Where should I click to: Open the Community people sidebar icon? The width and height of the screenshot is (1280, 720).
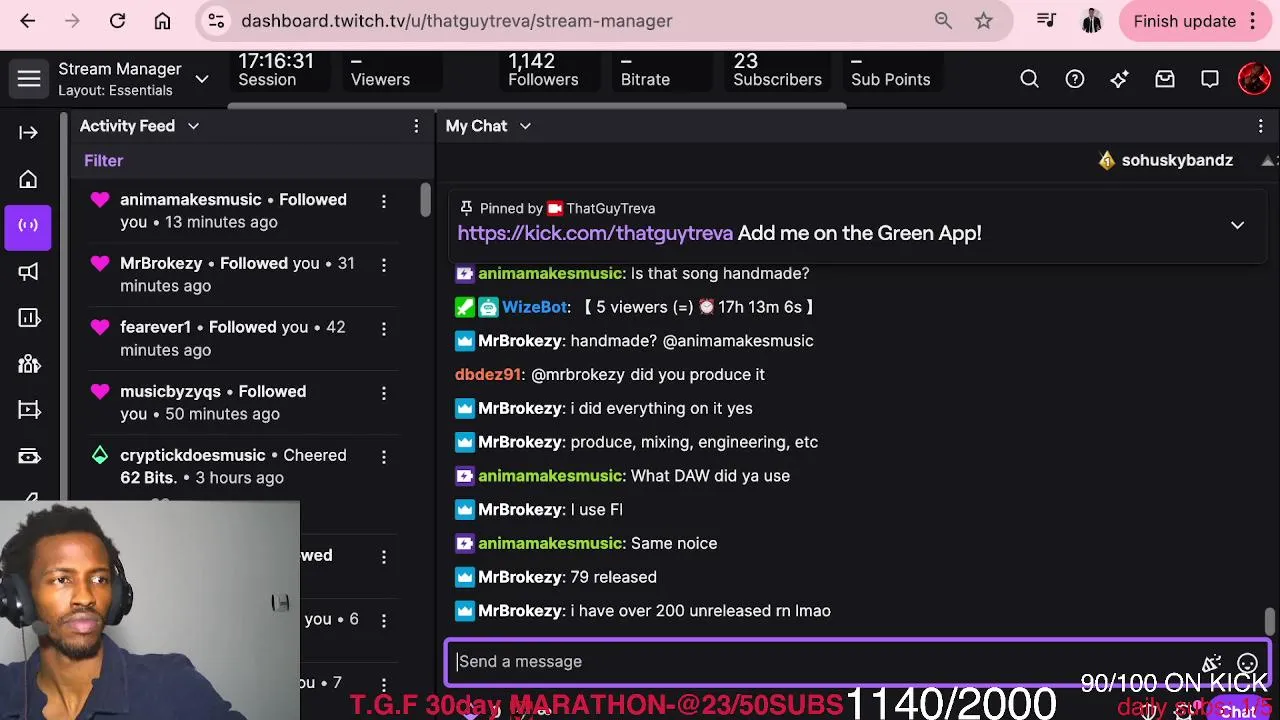click(28, 364)
